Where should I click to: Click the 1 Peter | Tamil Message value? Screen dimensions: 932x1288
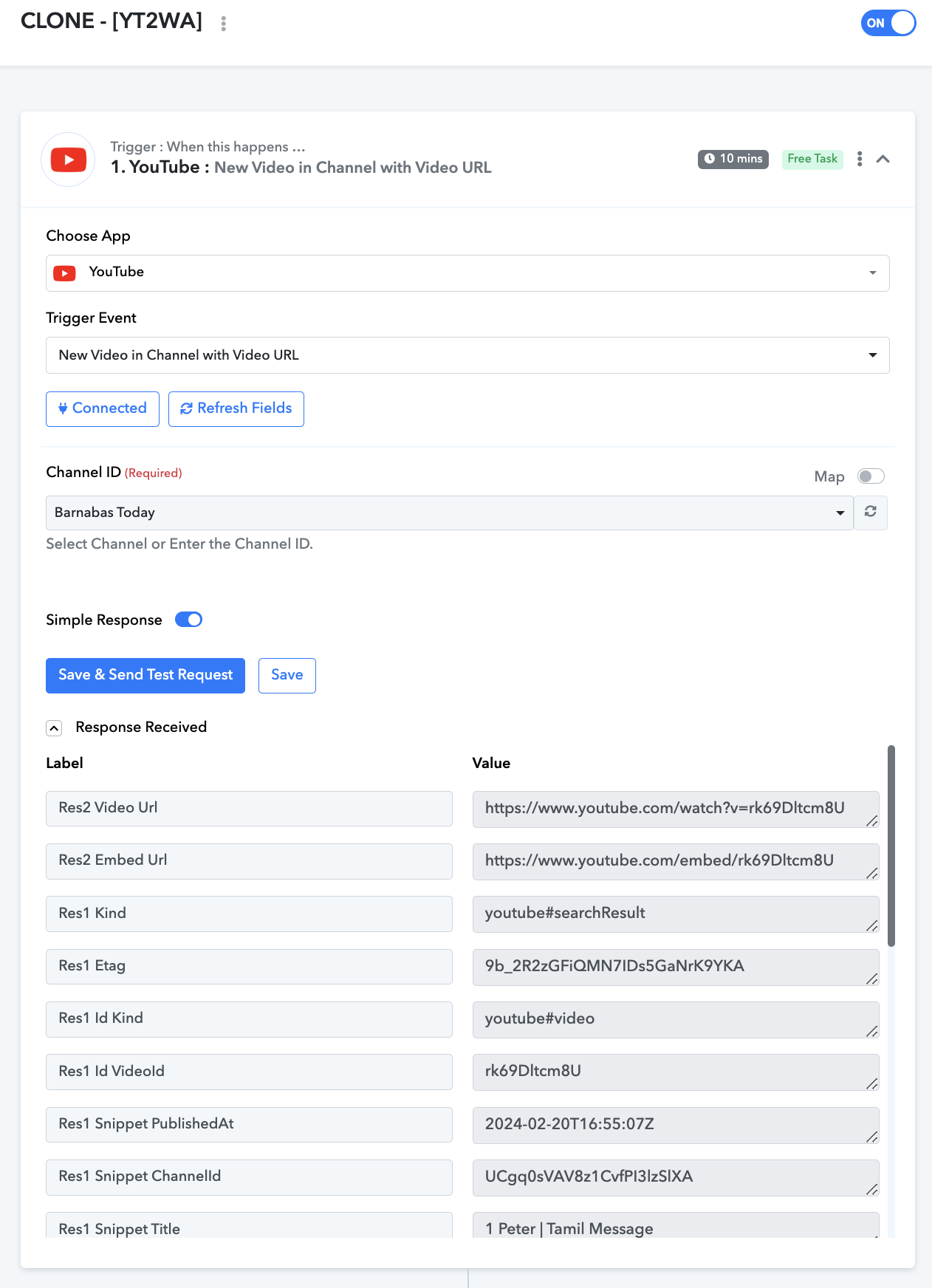[x=676, y=1226]
